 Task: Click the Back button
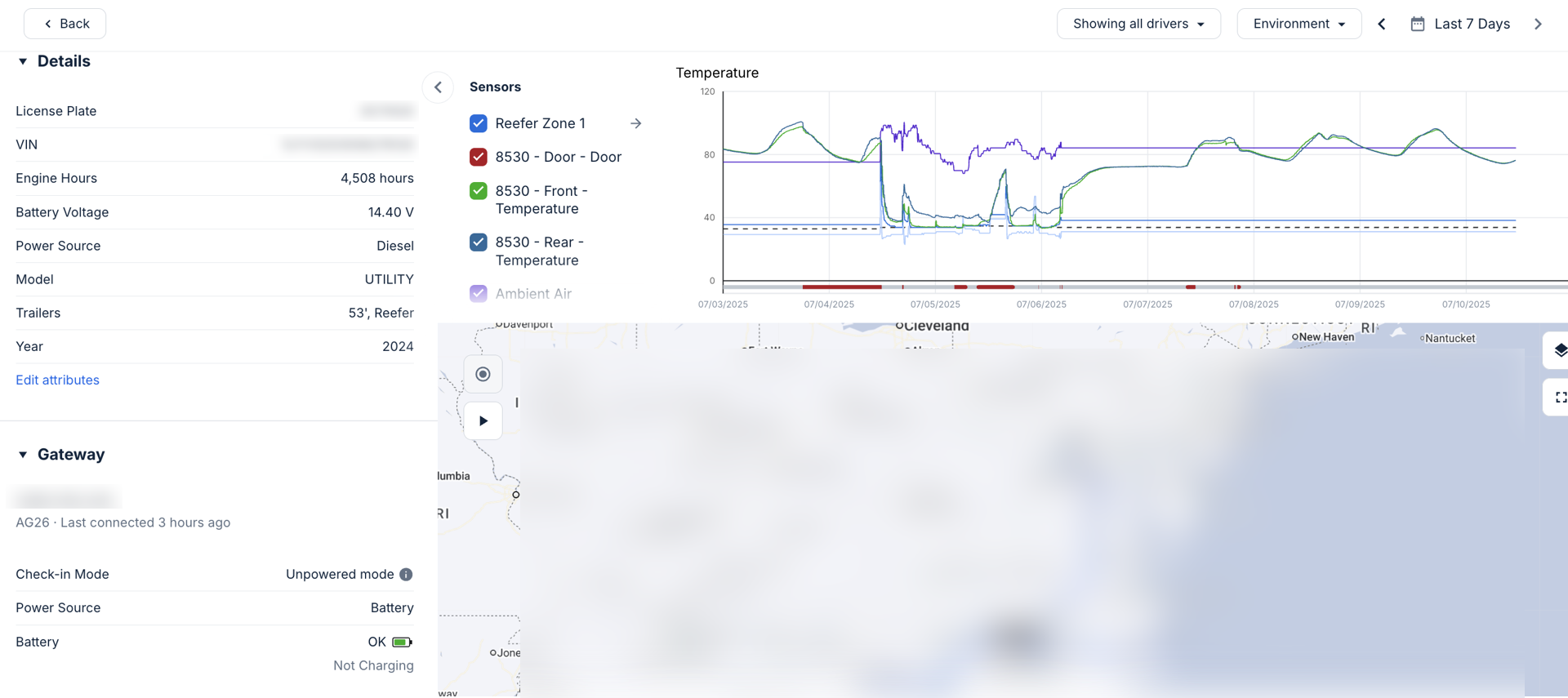tap(65, 24)
